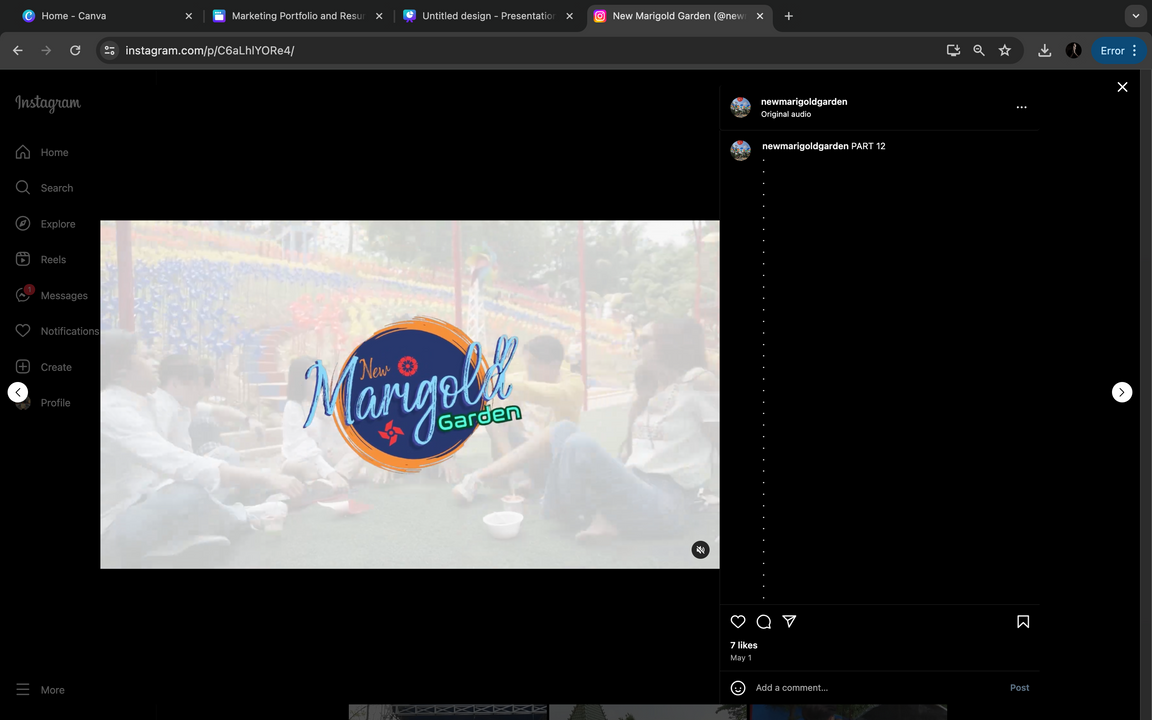Image resolution: width=1152 pixels, height=720 pixels.
Task: Open newmarigoldgarden profile link in header
Action: tap(804, 101)
